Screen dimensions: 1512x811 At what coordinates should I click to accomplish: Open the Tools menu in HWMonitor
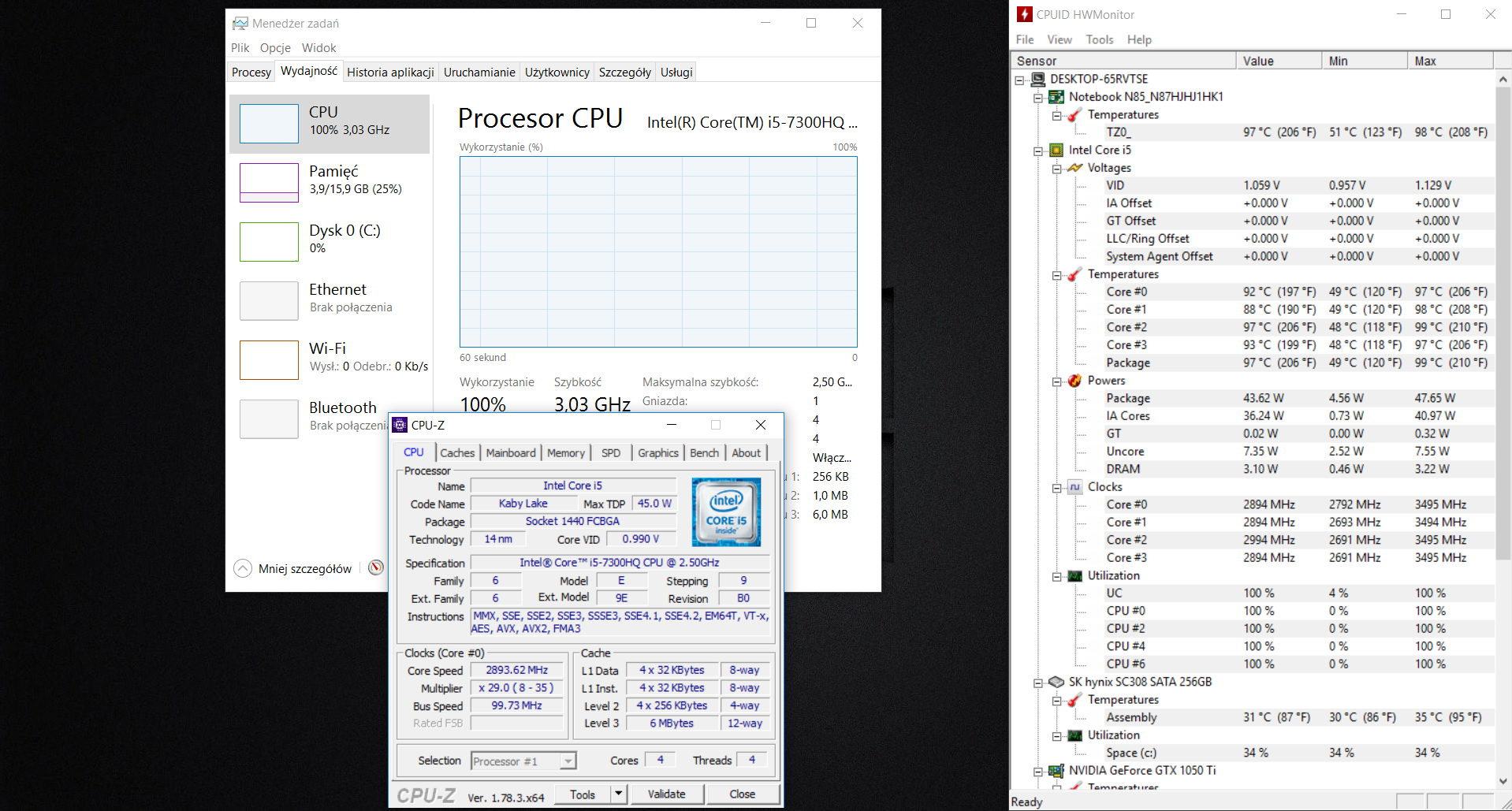(x=1100, y=39)
